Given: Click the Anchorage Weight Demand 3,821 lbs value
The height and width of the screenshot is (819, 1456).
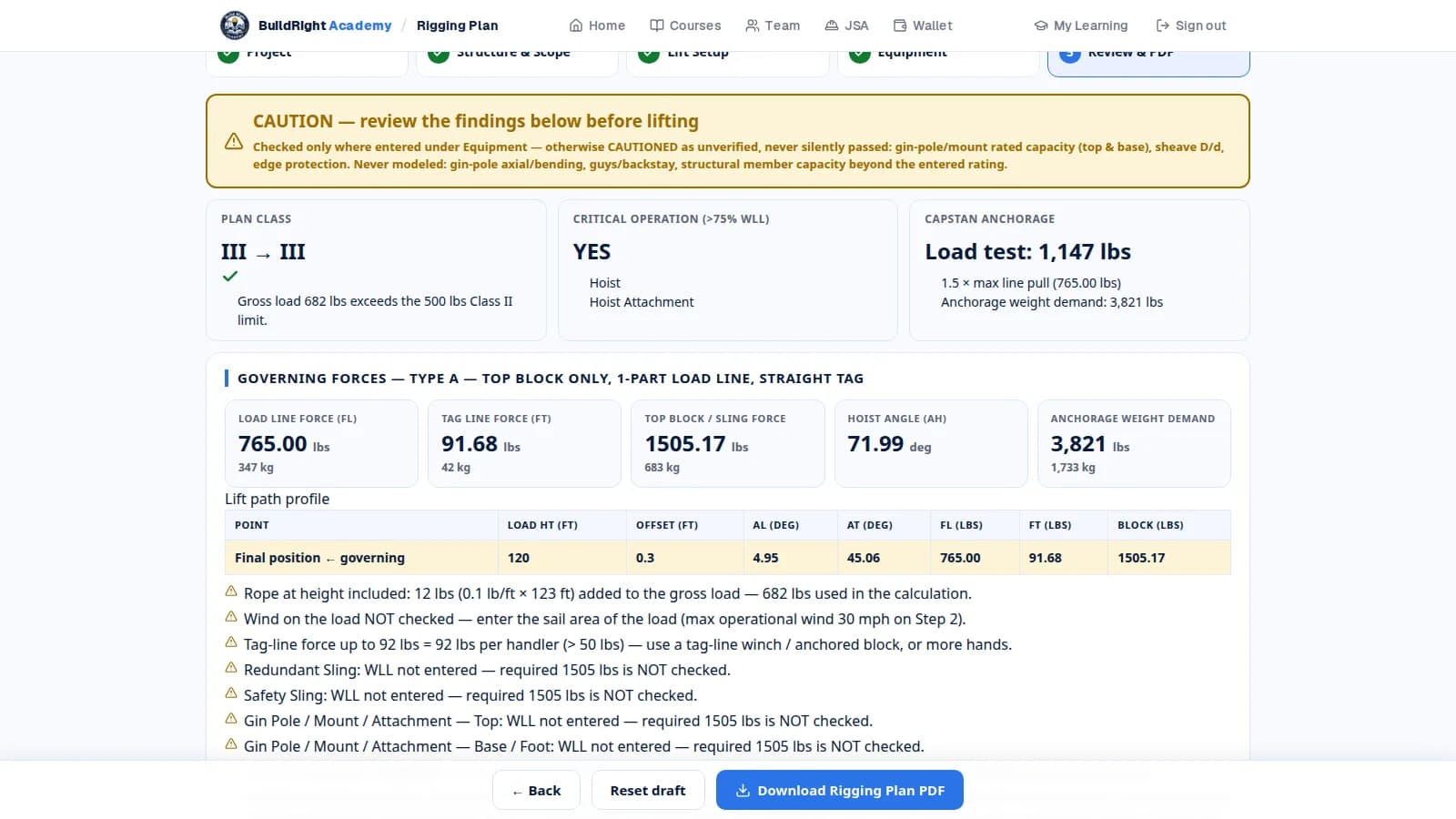Looking at the screenshot, I should 1089,444.
